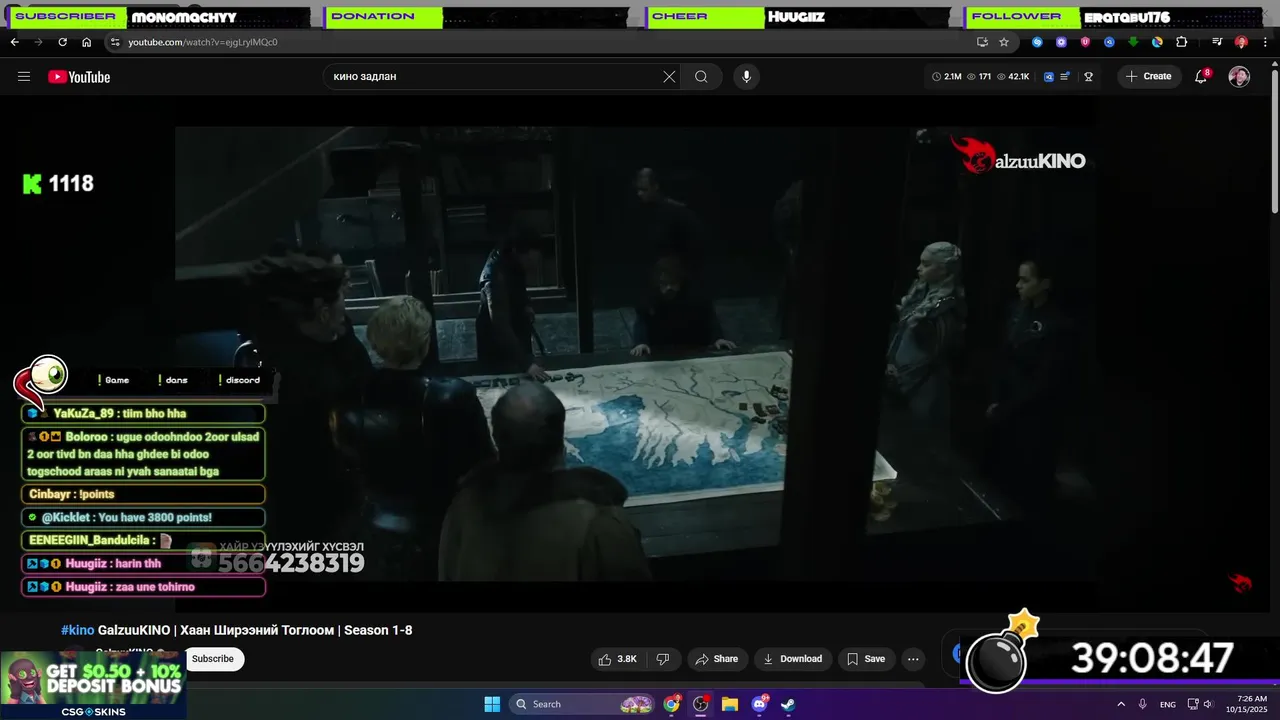1280x720 pixels.
Task: Click the #kino hashtag link
Action: click(x=77, y=630)
